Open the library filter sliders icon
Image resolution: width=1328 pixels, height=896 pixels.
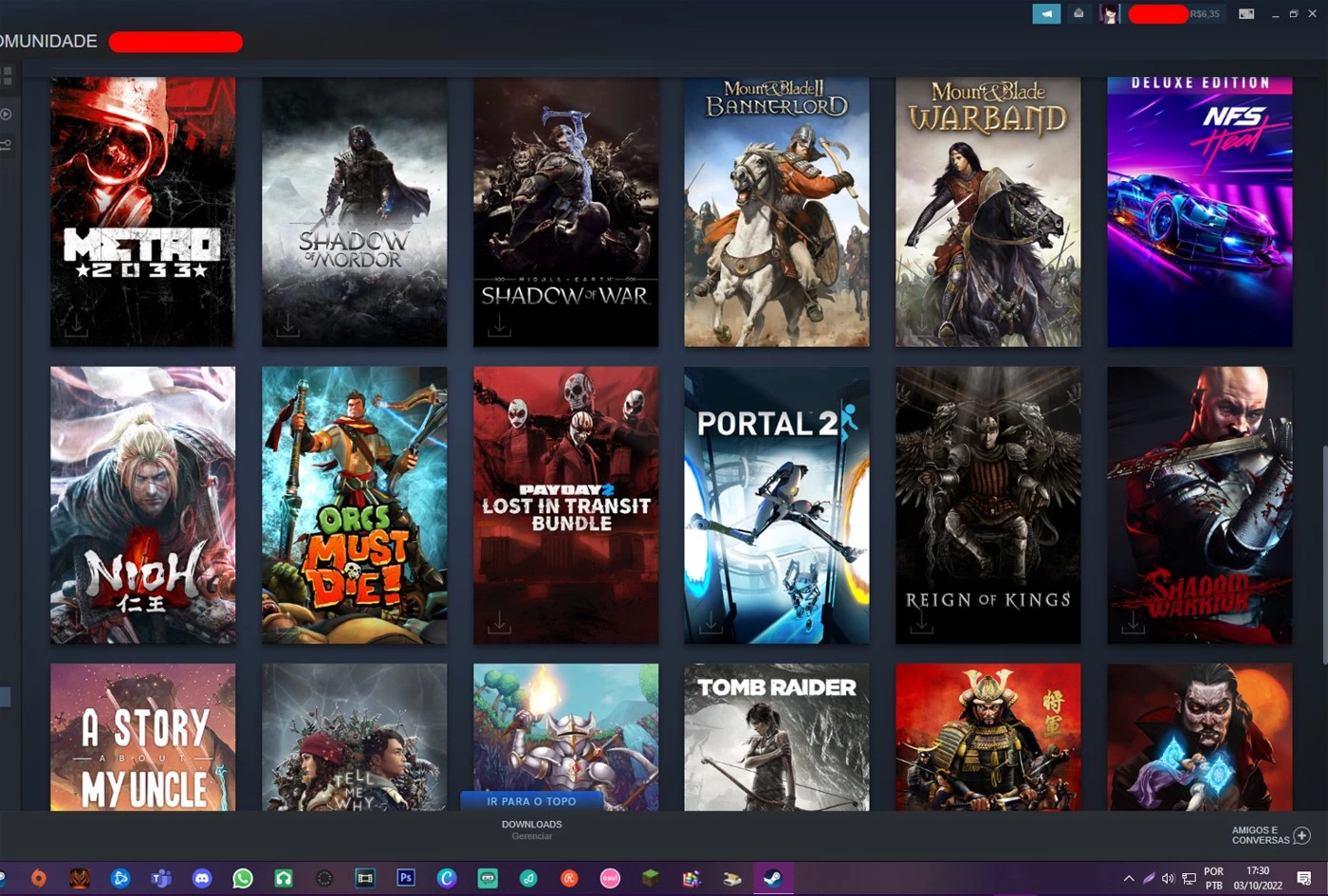click(x=6, y=144)
